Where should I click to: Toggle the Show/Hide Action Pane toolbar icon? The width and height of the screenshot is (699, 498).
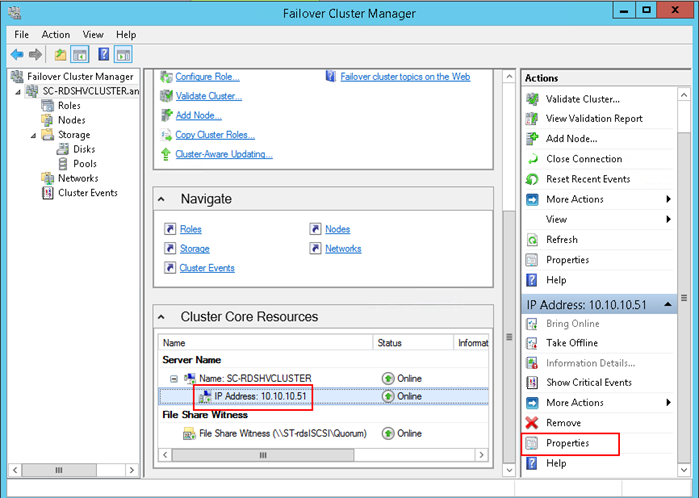click(x=123, y=55)
